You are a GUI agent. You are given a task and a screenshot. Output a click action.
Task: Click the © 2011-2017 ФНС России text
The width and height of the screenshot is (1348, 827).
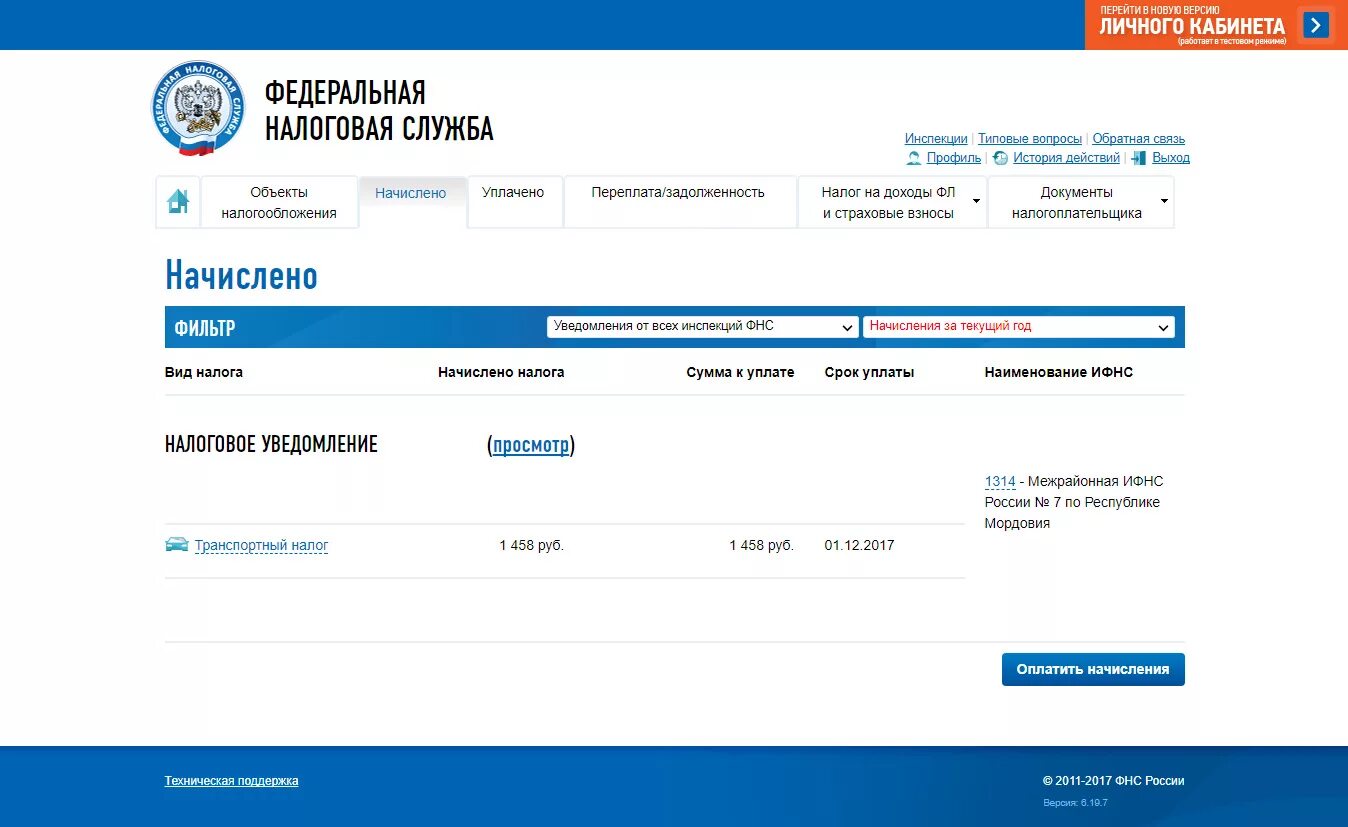(x=1113, y=781)
